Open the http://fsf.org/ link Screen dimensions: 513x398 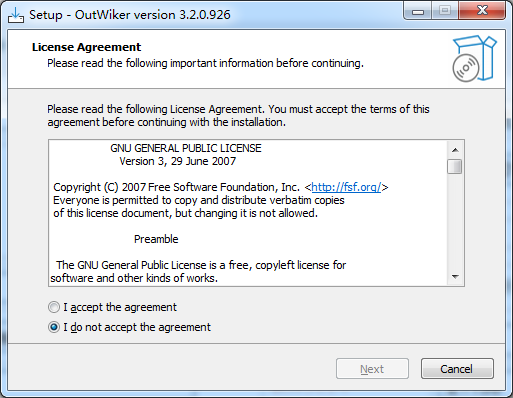pyautogui.click(x=346, y=187)
